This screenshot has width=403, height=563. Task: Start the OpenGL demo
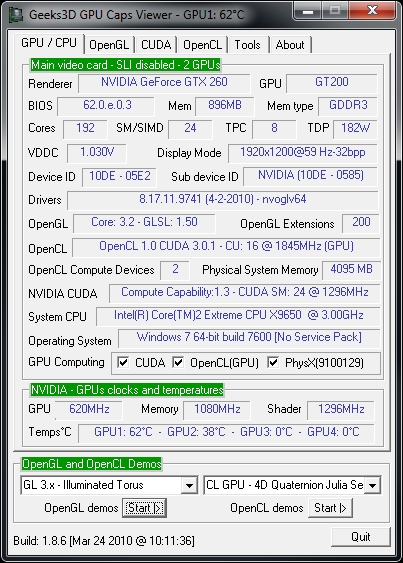(144, 508)
